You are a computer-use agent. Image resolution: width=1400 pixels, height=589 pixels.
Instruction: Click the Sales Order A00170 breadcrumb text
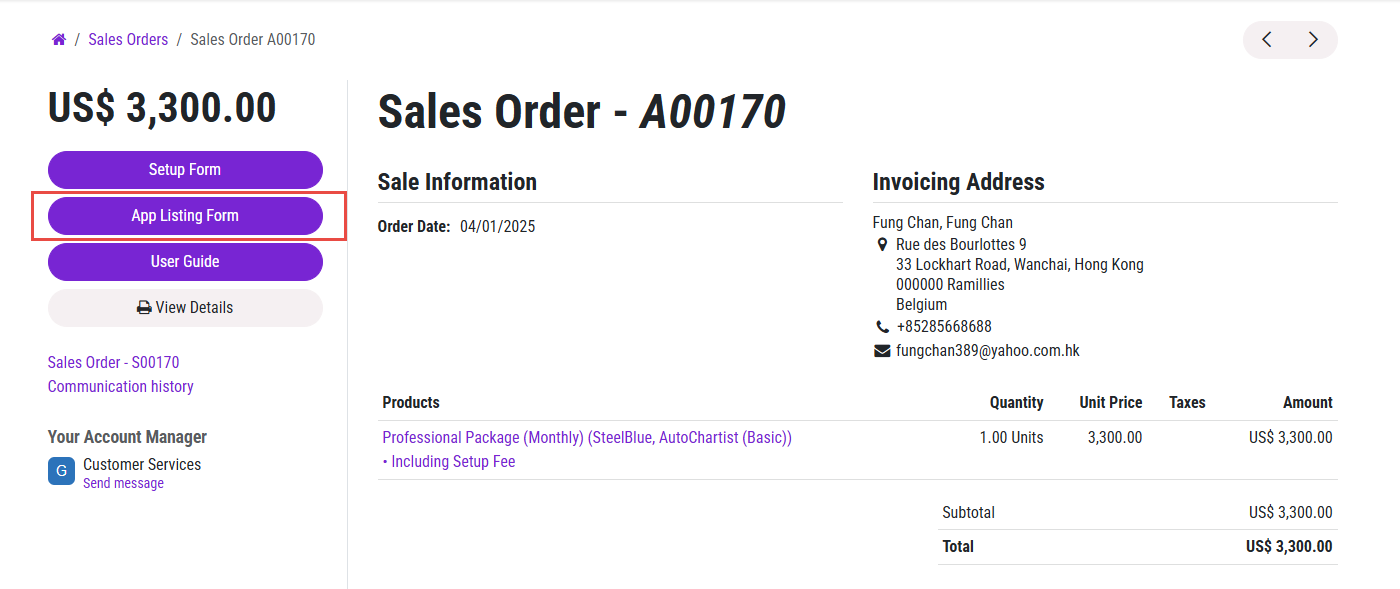pyautogui.click(x=252, y=40)
